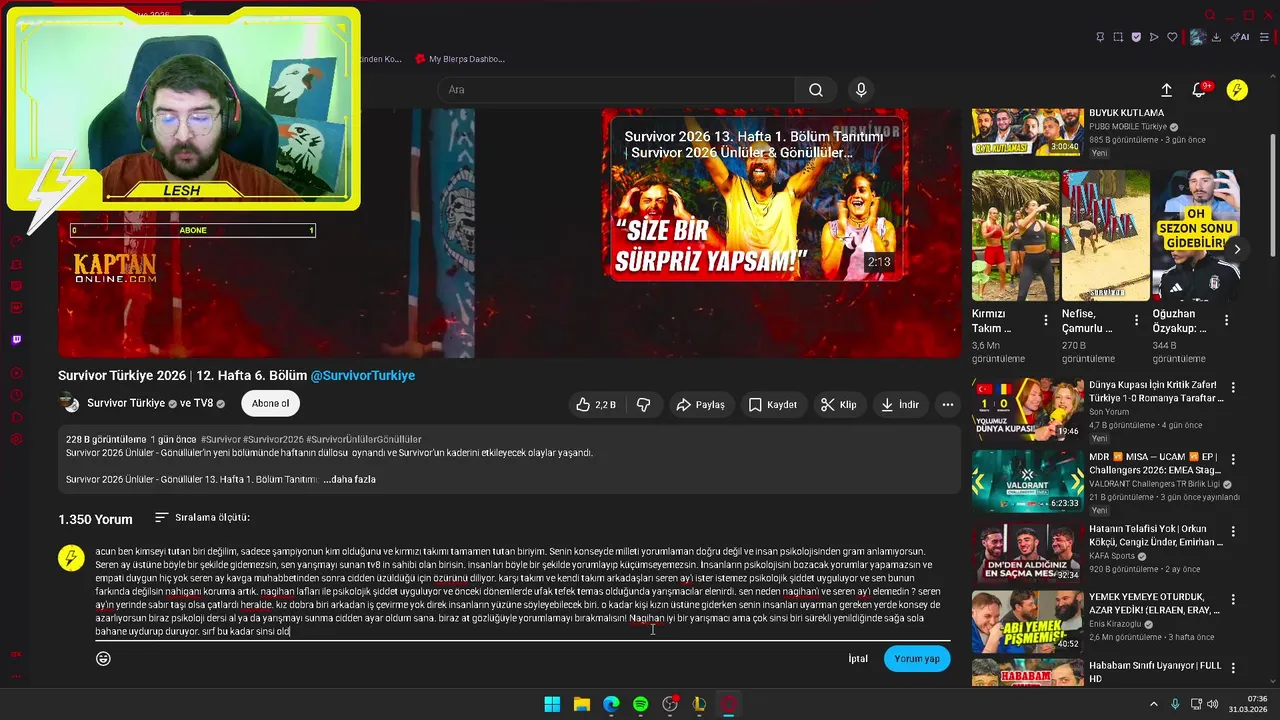Open options for Oğuzhan Özyakup short
The width and height of the screenshot is (1280, 720).
(x=1227, y=321)
